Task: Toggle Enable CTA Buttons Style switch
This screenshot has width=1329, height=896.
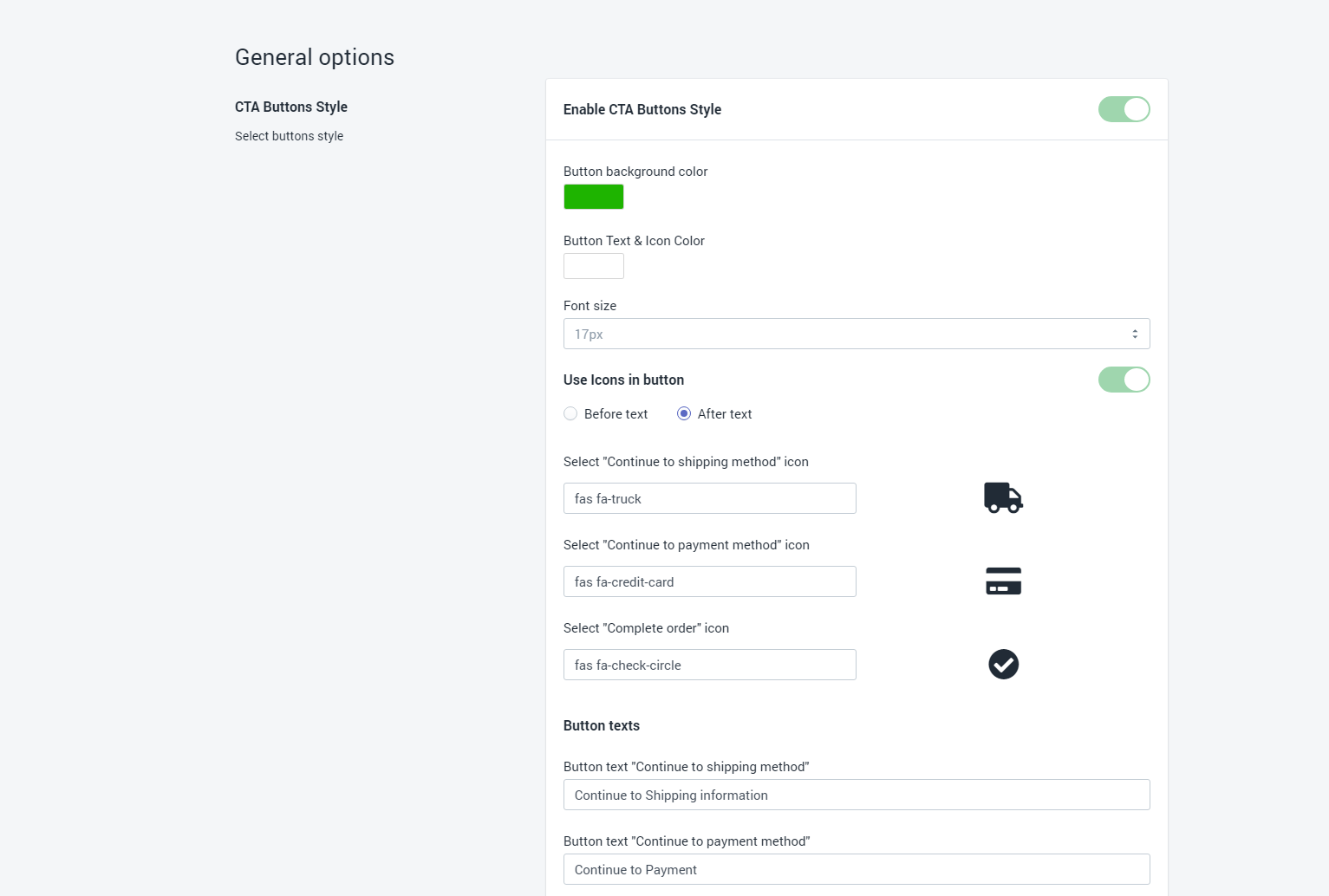Action: click(1124, 109)
